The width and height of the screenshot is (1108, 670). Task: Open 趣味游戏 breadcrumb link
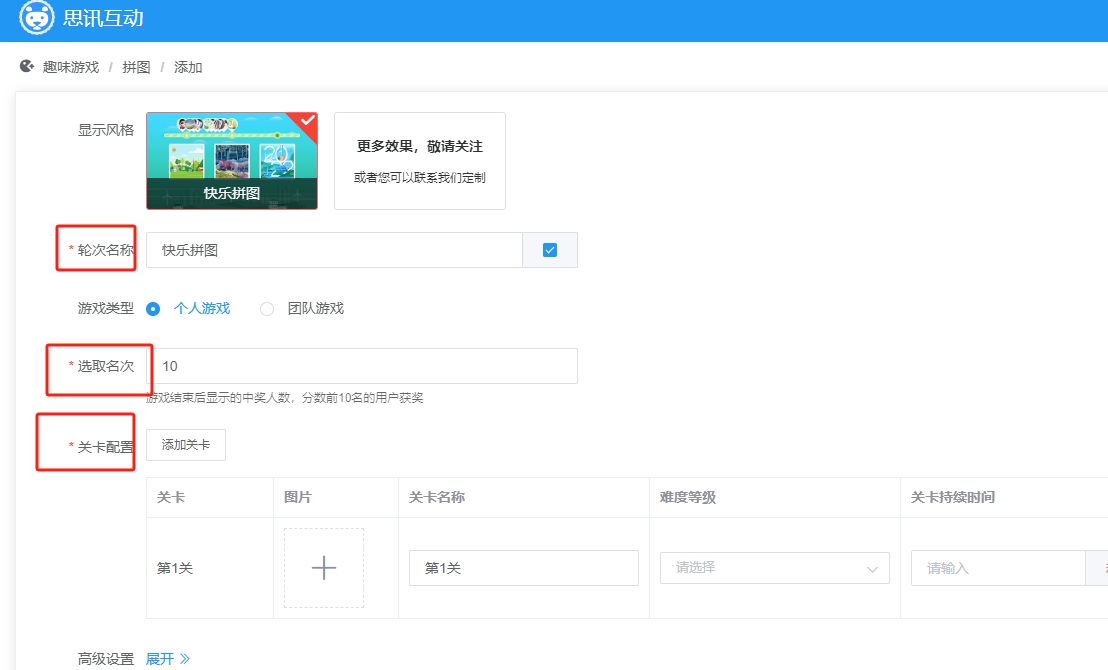point(71,67)
